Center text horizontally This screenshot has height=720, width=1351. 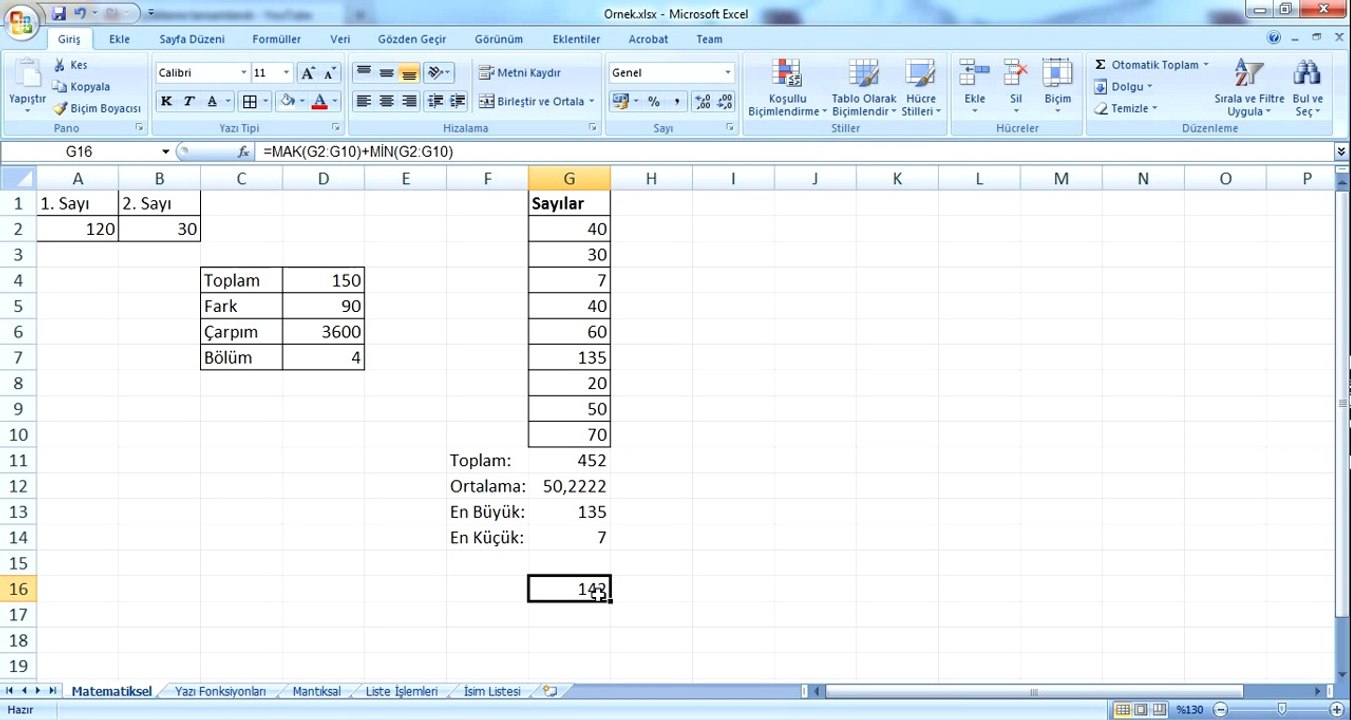coord(386,101)
